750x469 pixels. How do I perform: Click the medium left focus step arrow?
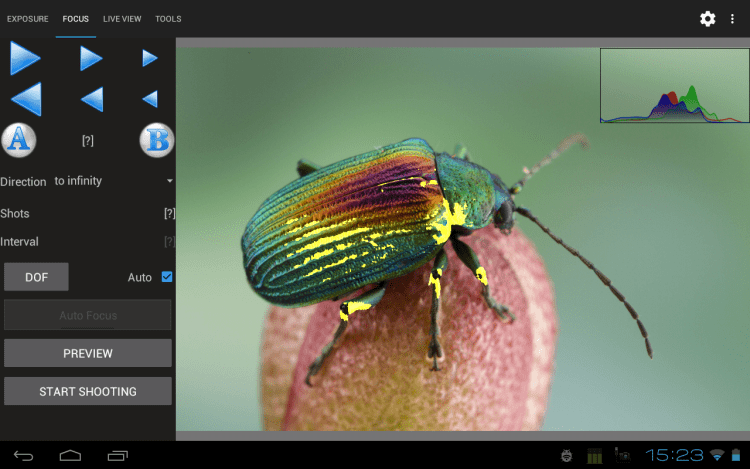click(91, 99)
